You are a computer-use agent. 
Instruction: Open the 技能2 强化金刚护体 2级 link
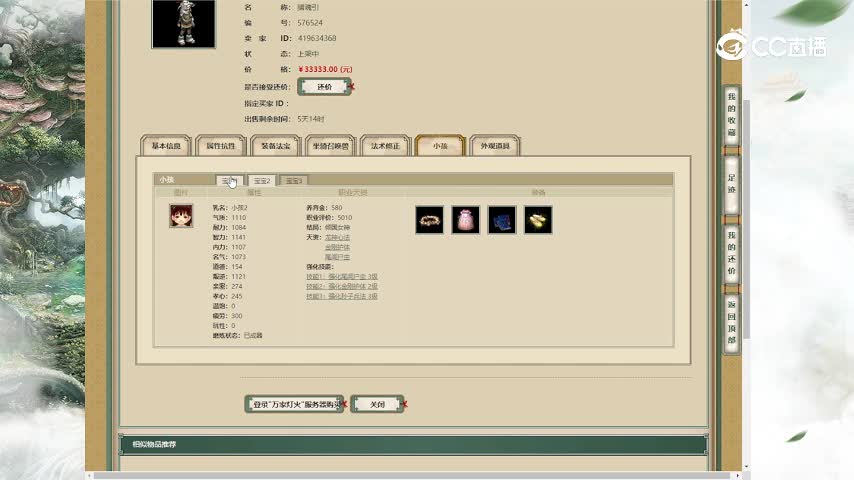[342, 287]
